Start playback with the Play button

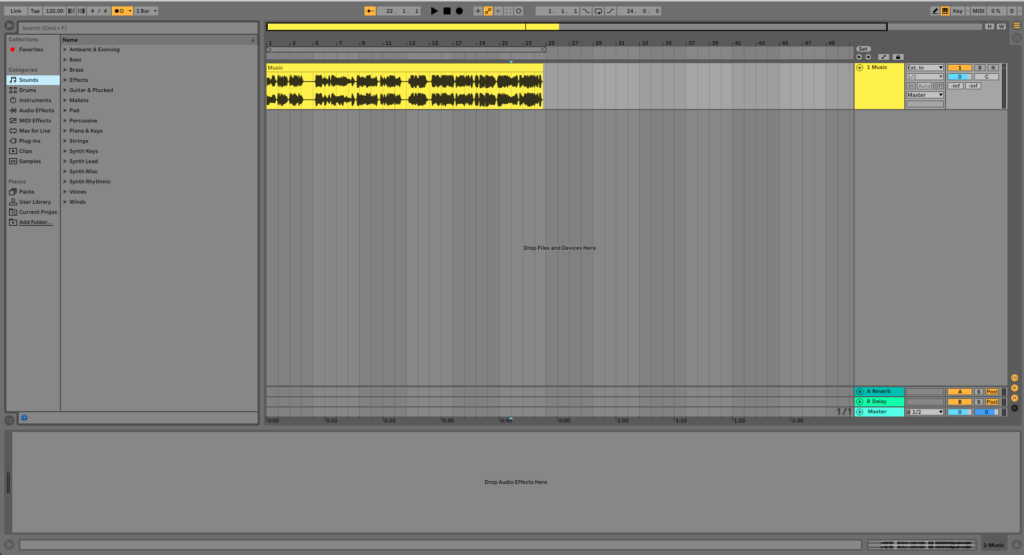(x=434, y=11)
